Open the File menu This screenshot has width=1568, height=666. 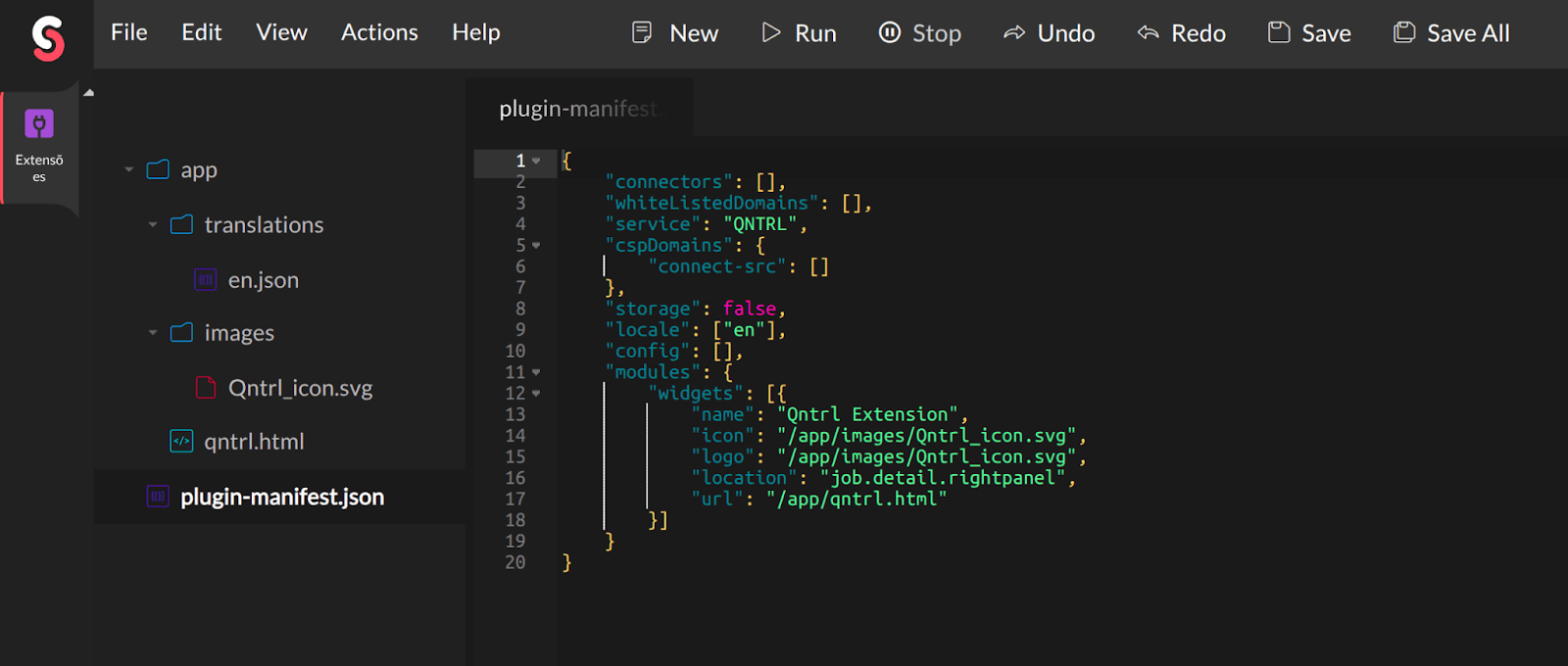pos(128,32)
